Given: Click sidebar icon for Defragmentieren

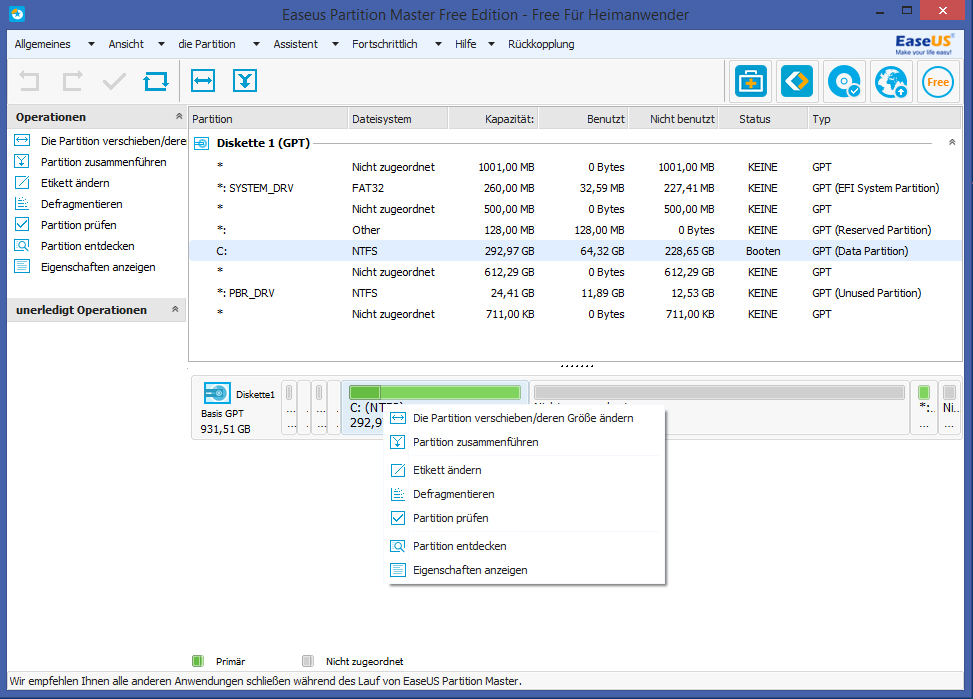Looking at the screenshot, I should [22, 204].
